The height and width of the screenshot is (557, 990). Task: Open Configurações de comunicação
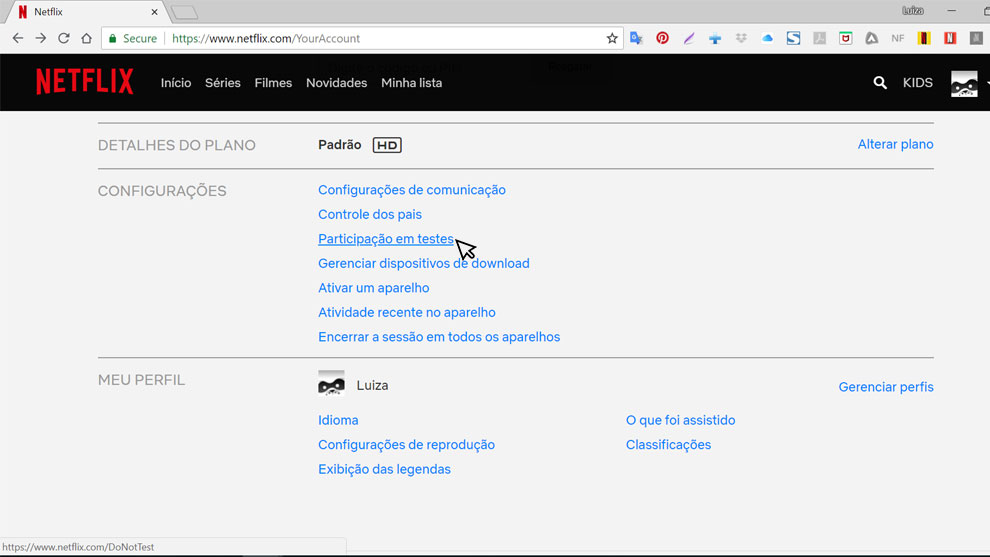412,190
